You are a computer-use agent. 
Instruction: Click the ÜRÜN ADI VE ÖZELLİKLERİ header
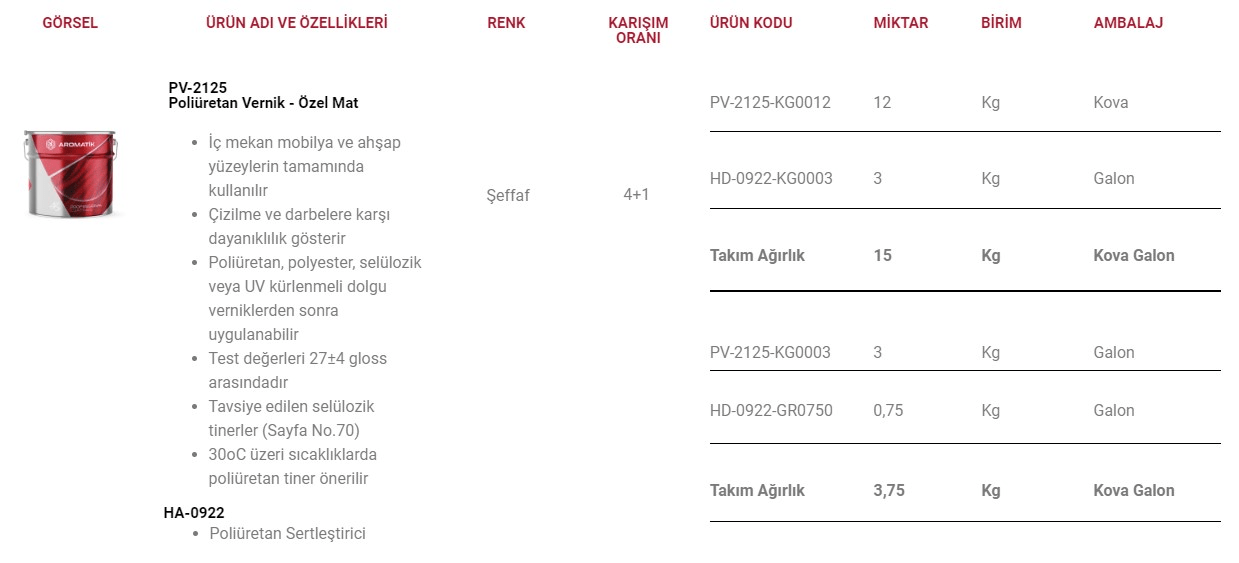click(296, 22)
